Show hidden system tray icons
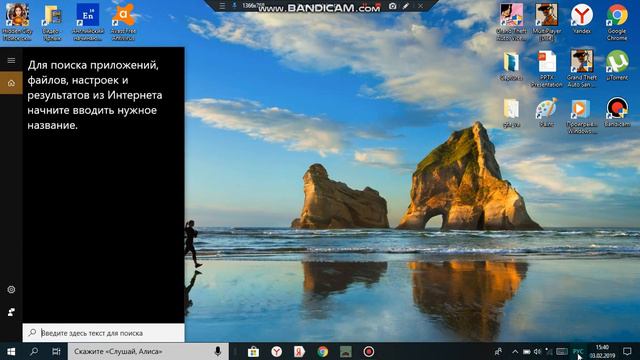 (515, 351)
